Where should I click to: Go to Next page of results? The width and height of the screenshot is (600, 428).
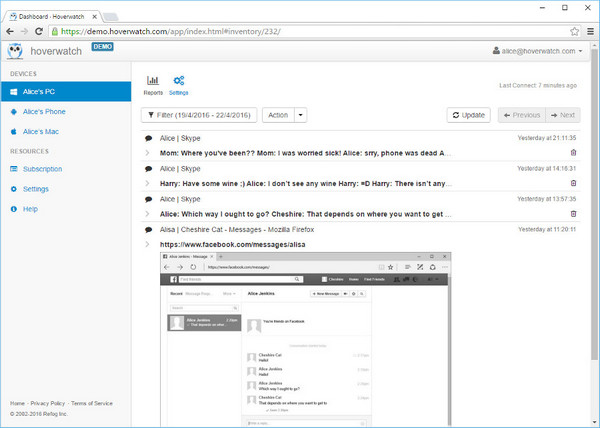pyautogui.click(x=563, y=115)
